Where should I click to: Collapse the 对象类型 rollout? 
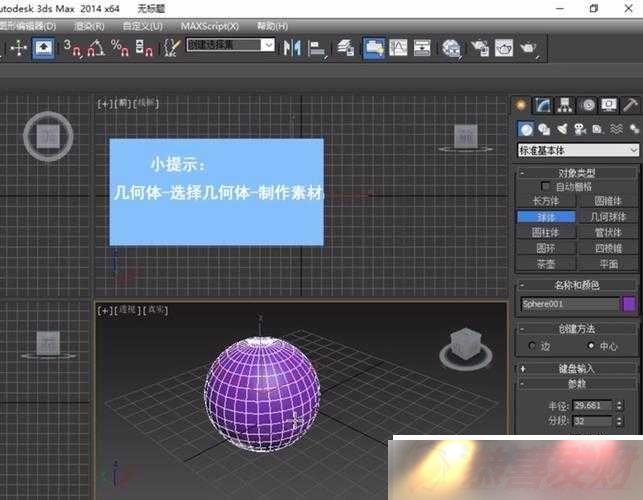576,173
